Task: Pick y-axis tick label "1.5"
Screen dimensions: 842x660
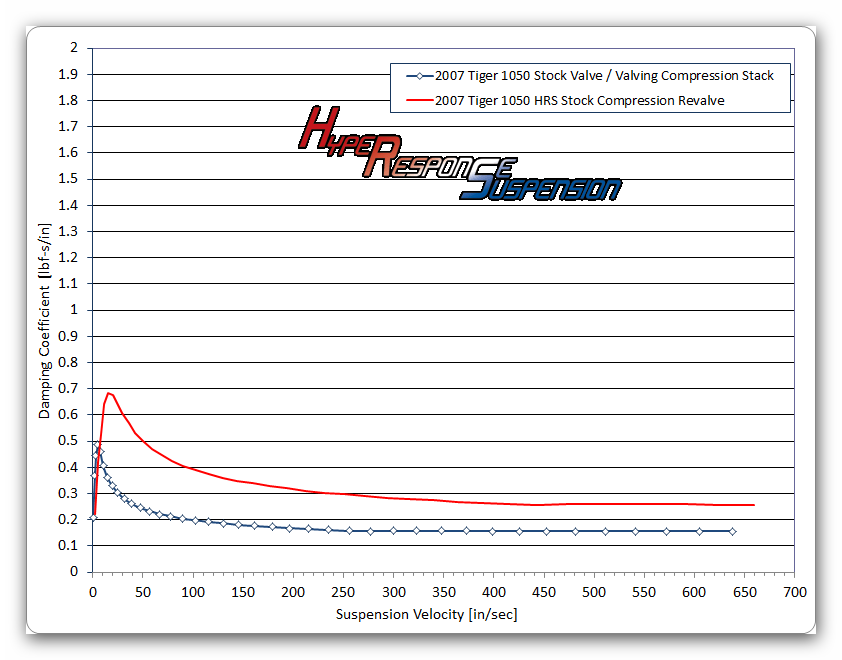Action: click(x=68, y=179)
